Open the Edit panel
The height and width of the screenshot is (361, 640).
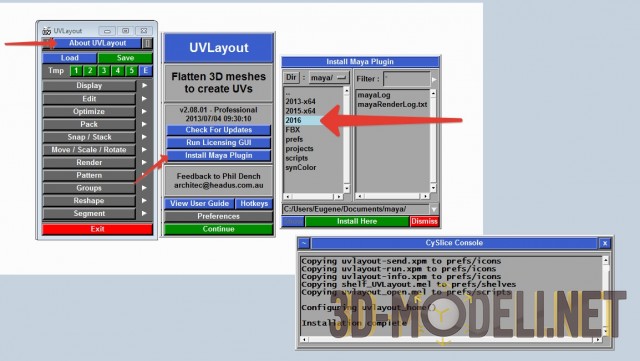[89, 99]
